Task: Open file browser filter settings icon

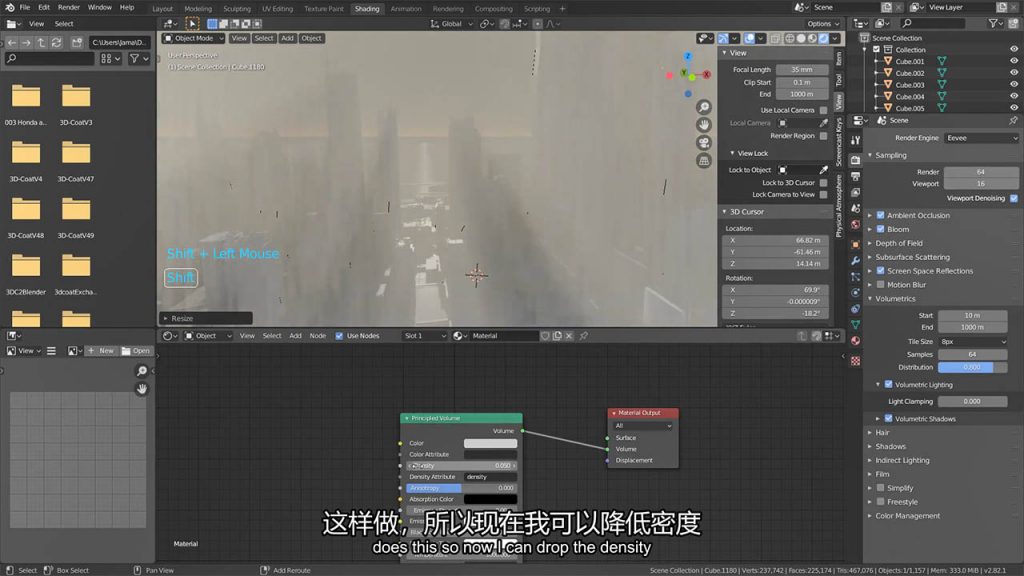Action: click(x=138, y=58)
